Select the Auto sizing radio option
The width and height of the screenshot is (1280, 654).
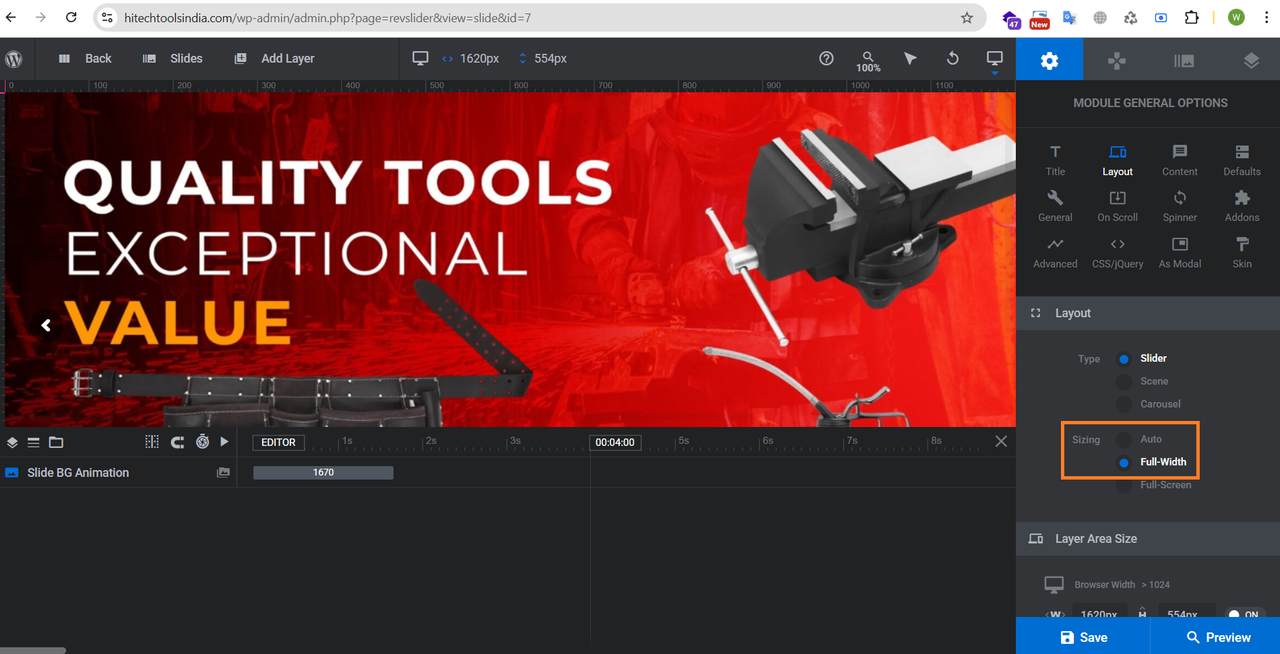tap(1125, 439)
